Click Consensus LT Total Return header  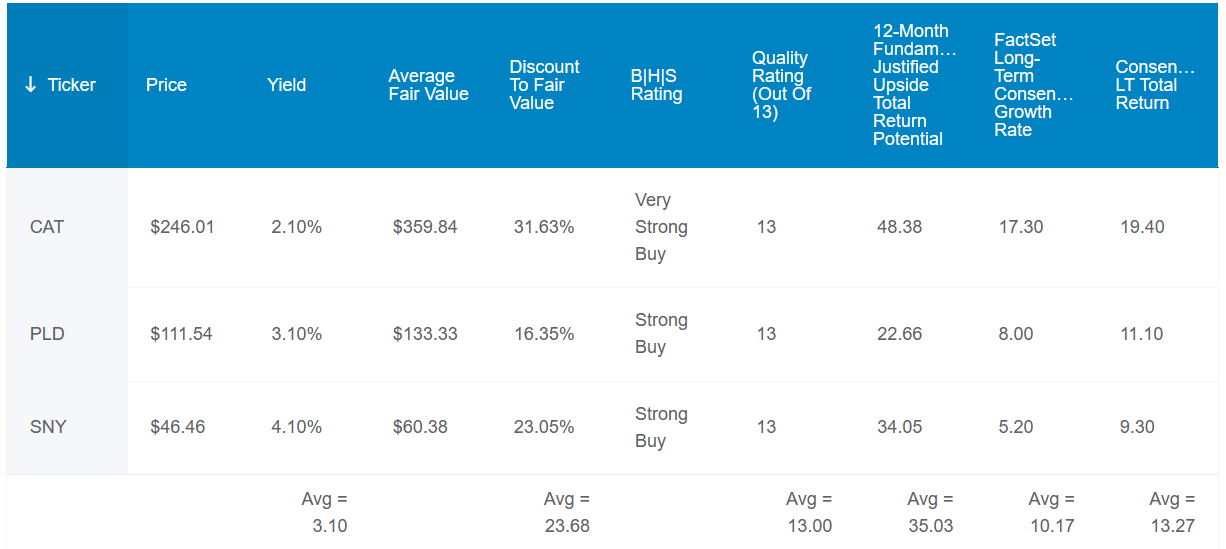pos(1155,85)
